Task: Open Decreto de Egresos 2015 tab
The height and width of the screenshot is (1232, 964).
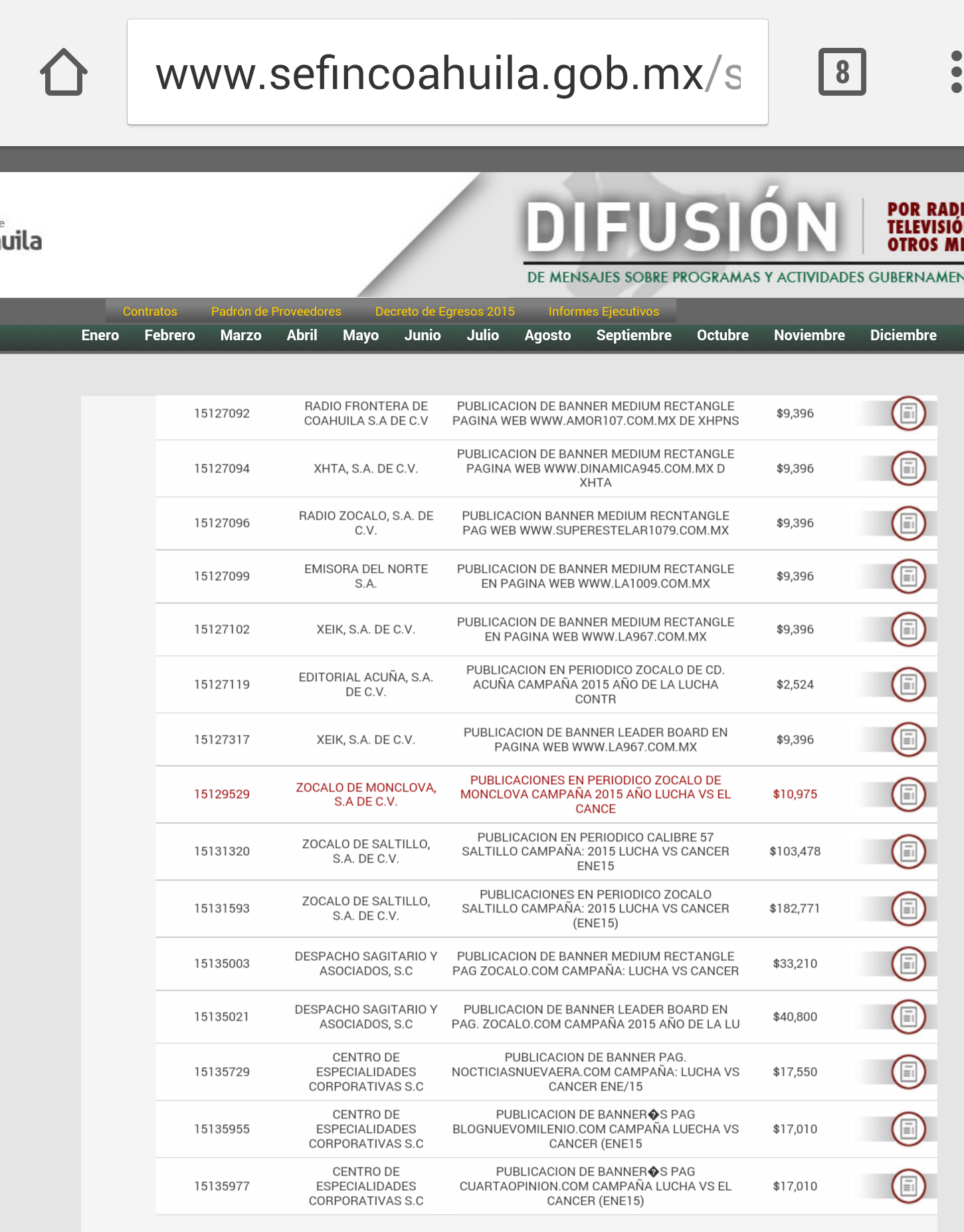Action: [444, 312]
